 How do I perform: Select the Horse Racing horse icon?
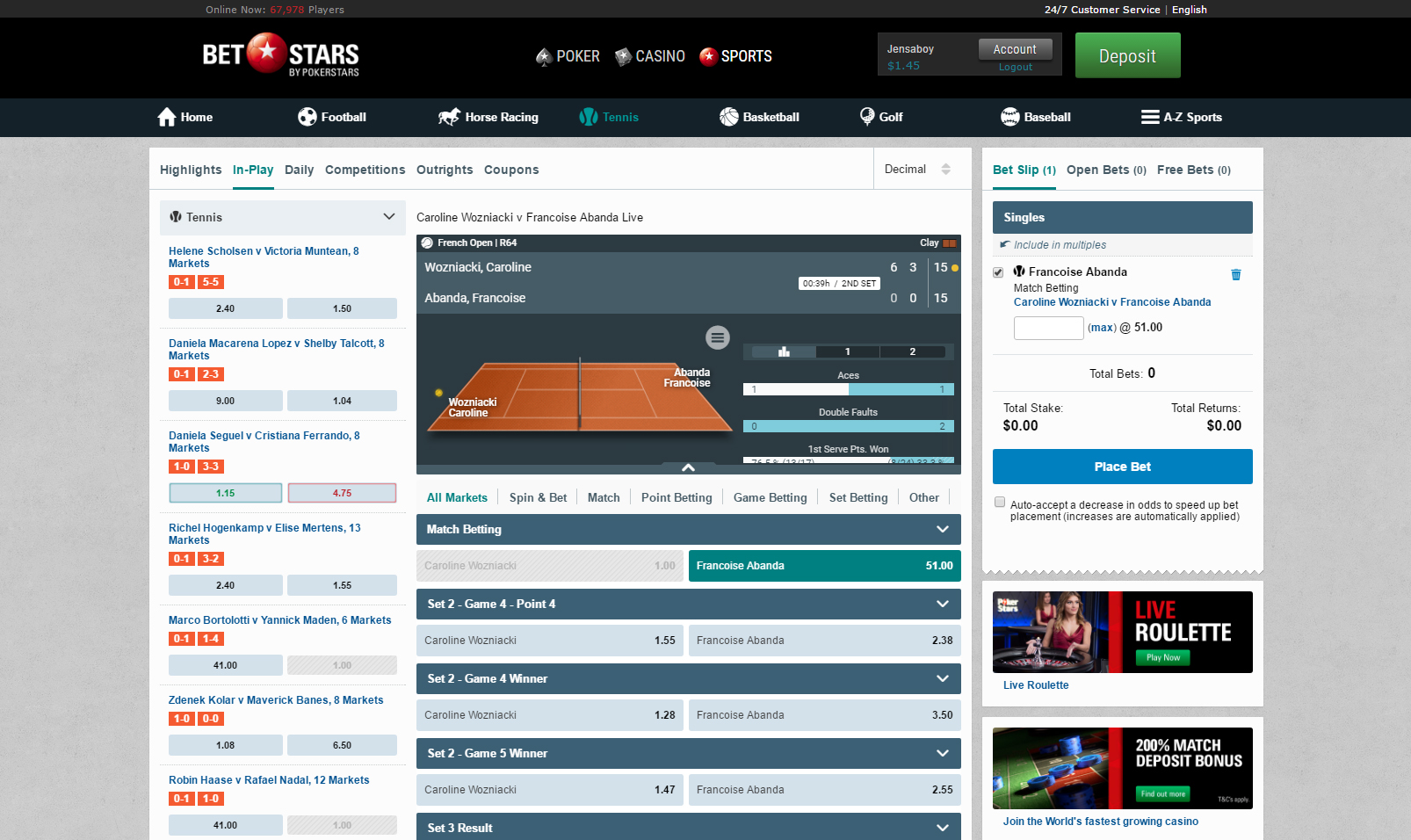[x=450, y=117]
